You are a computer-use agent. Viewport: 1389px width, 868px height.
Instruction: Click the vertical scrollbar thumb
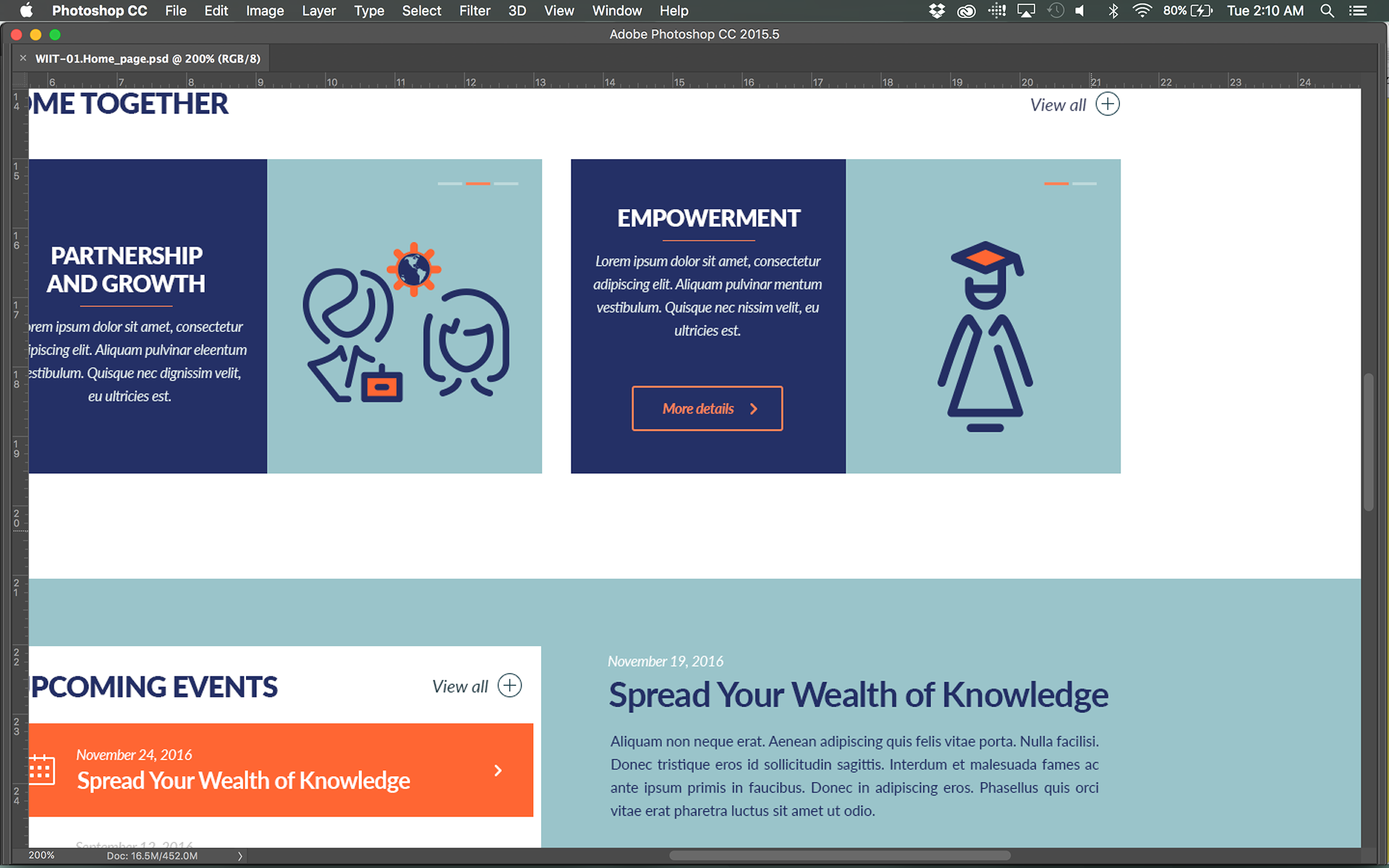[x=1368, y=441]
